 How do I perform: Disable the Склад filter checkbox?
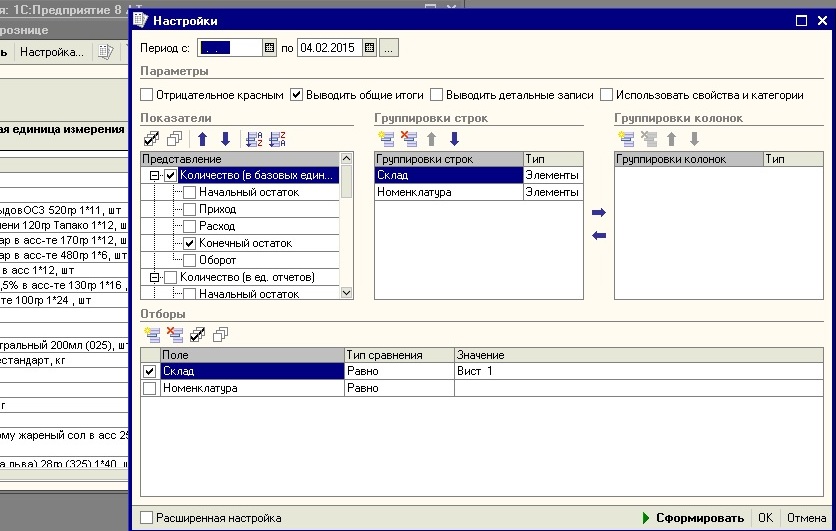[150, 371]
